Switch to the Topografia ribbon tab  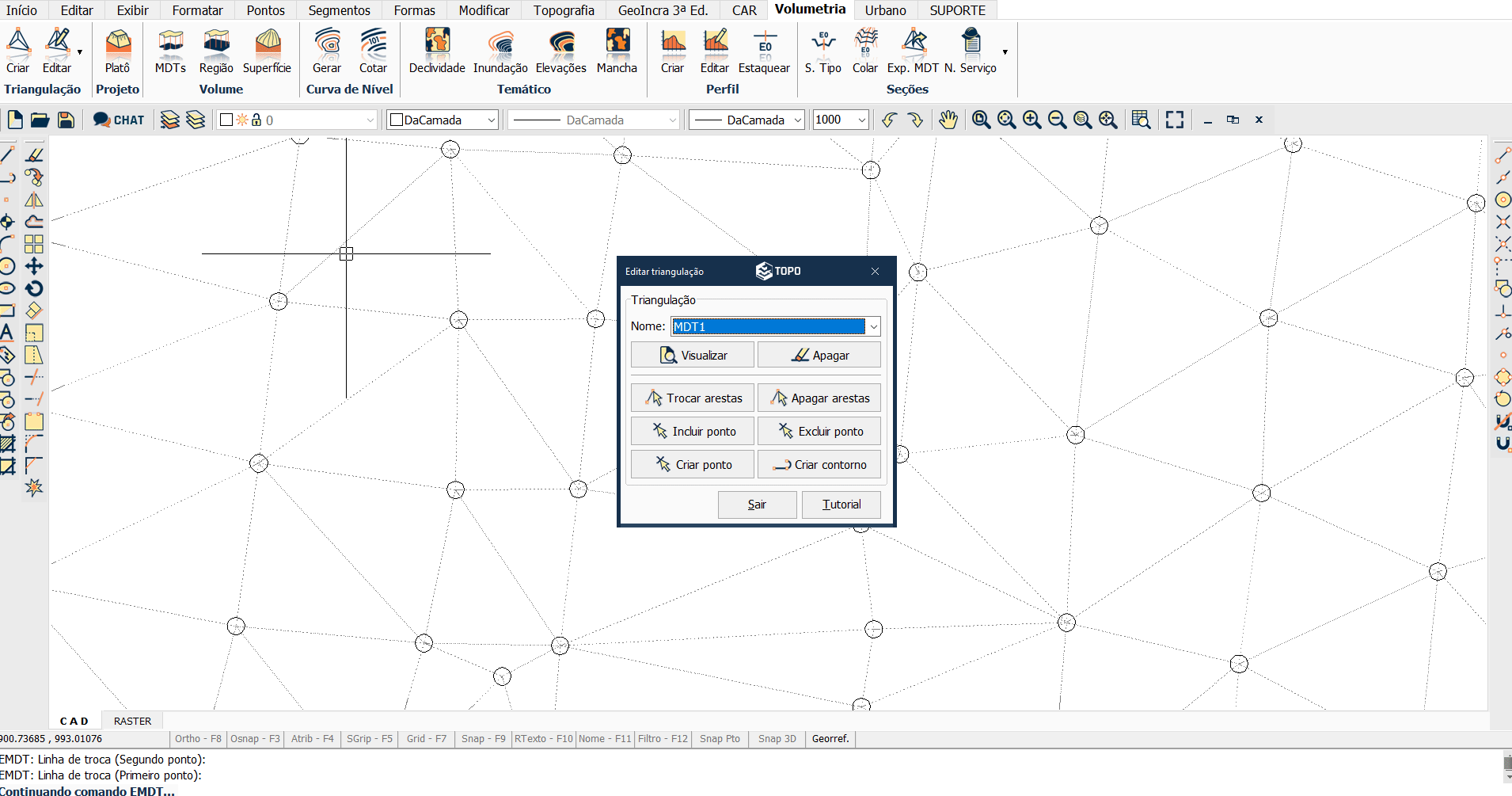click(564, 10)
